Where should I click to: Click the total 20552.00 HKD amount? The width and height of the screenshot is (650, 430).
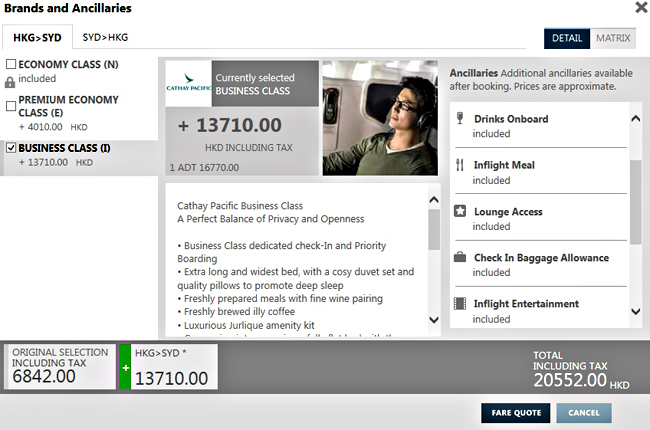[581, 380]
